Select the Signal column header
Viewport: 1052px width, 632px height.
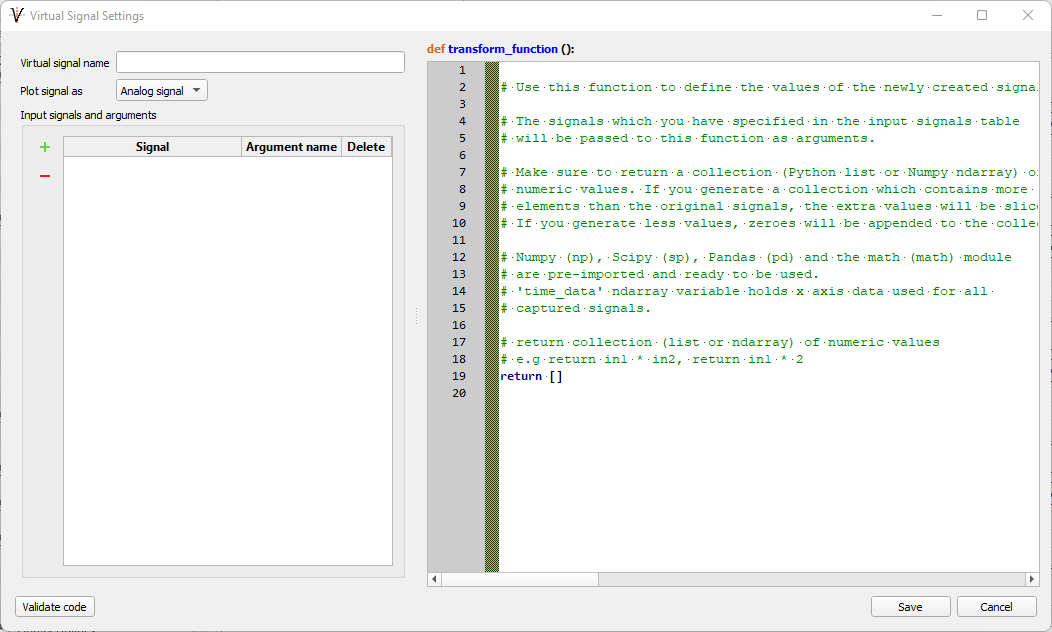(152, 147)
